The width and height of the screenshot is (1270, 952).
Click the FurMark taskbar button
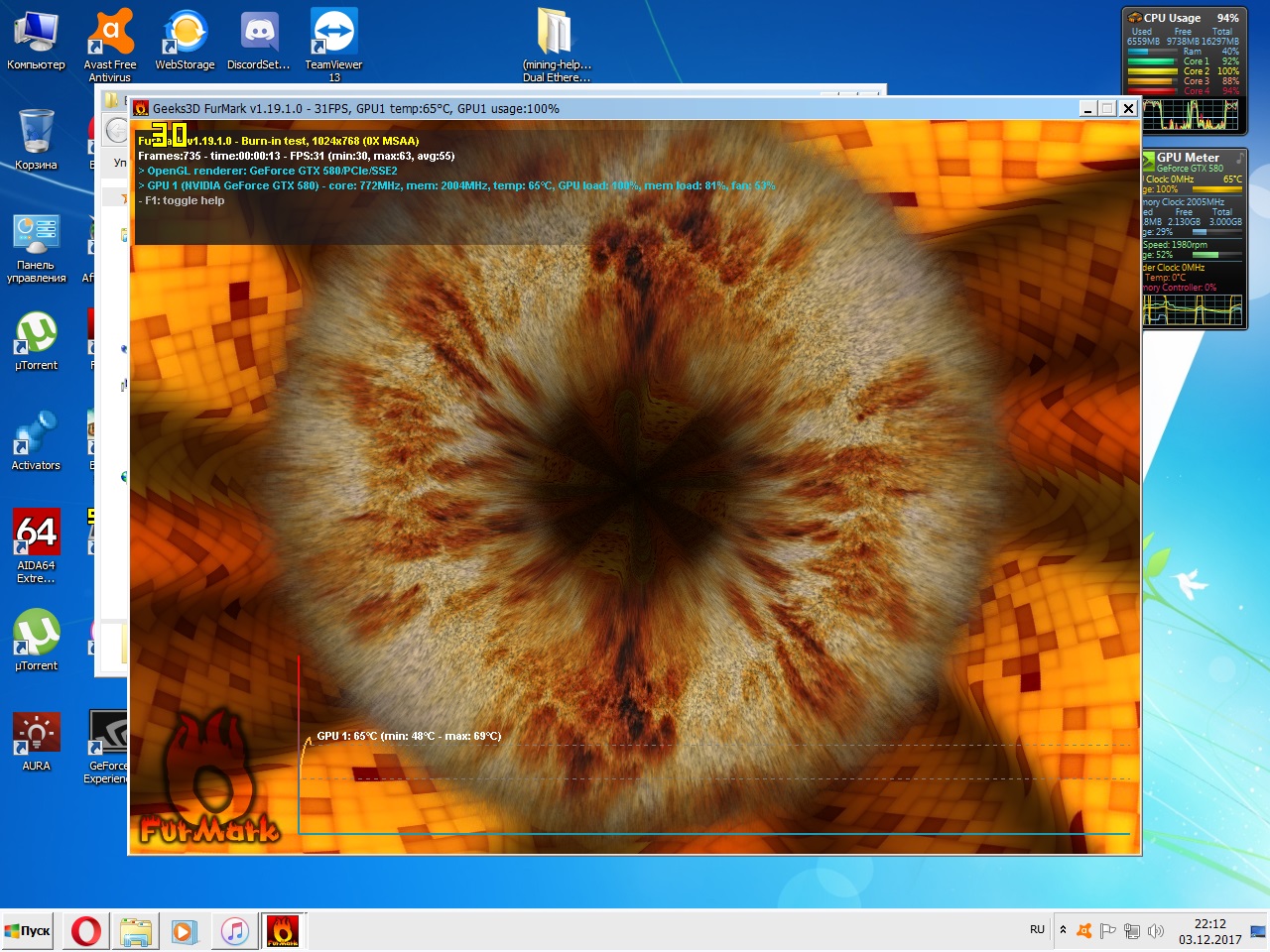283,931
